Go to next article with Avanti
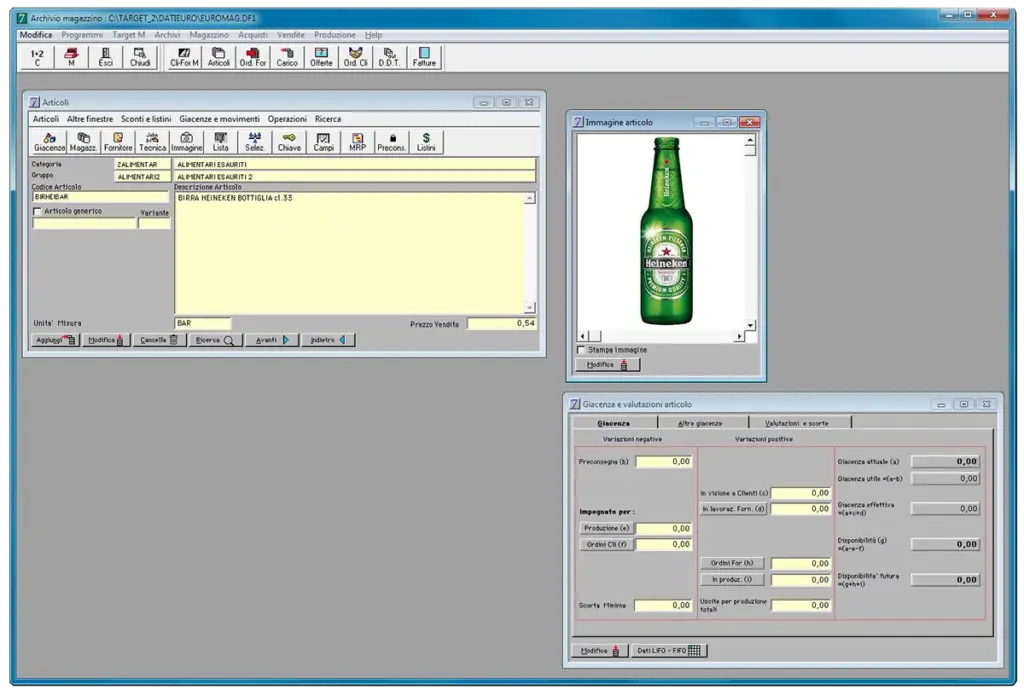The width and height of the screenshot is (1024, 696). coord(272,340)
